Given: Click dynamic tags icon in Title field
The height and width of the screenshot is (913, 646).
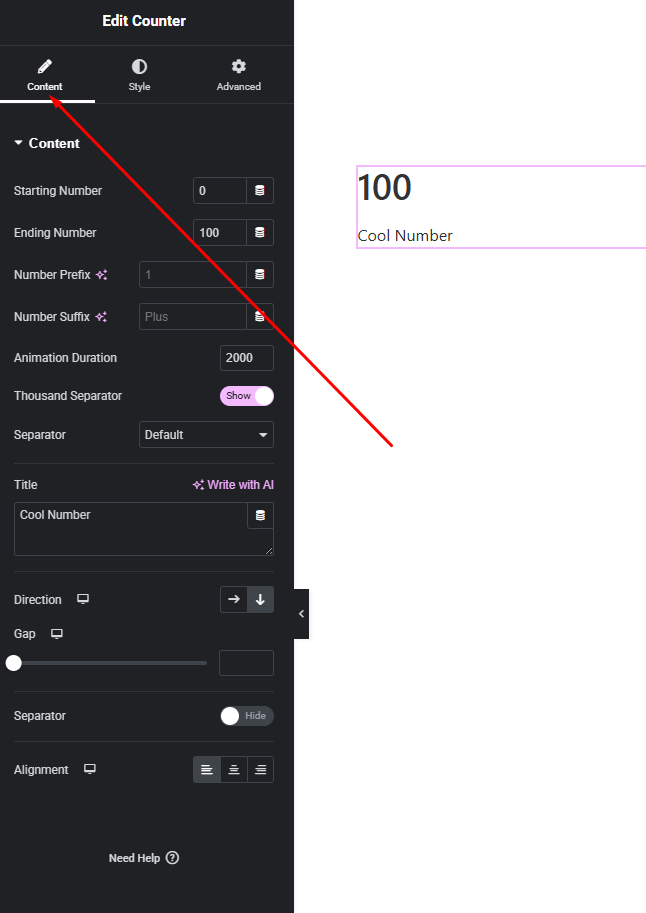Looking at the screenshot, I should [260, 516].
